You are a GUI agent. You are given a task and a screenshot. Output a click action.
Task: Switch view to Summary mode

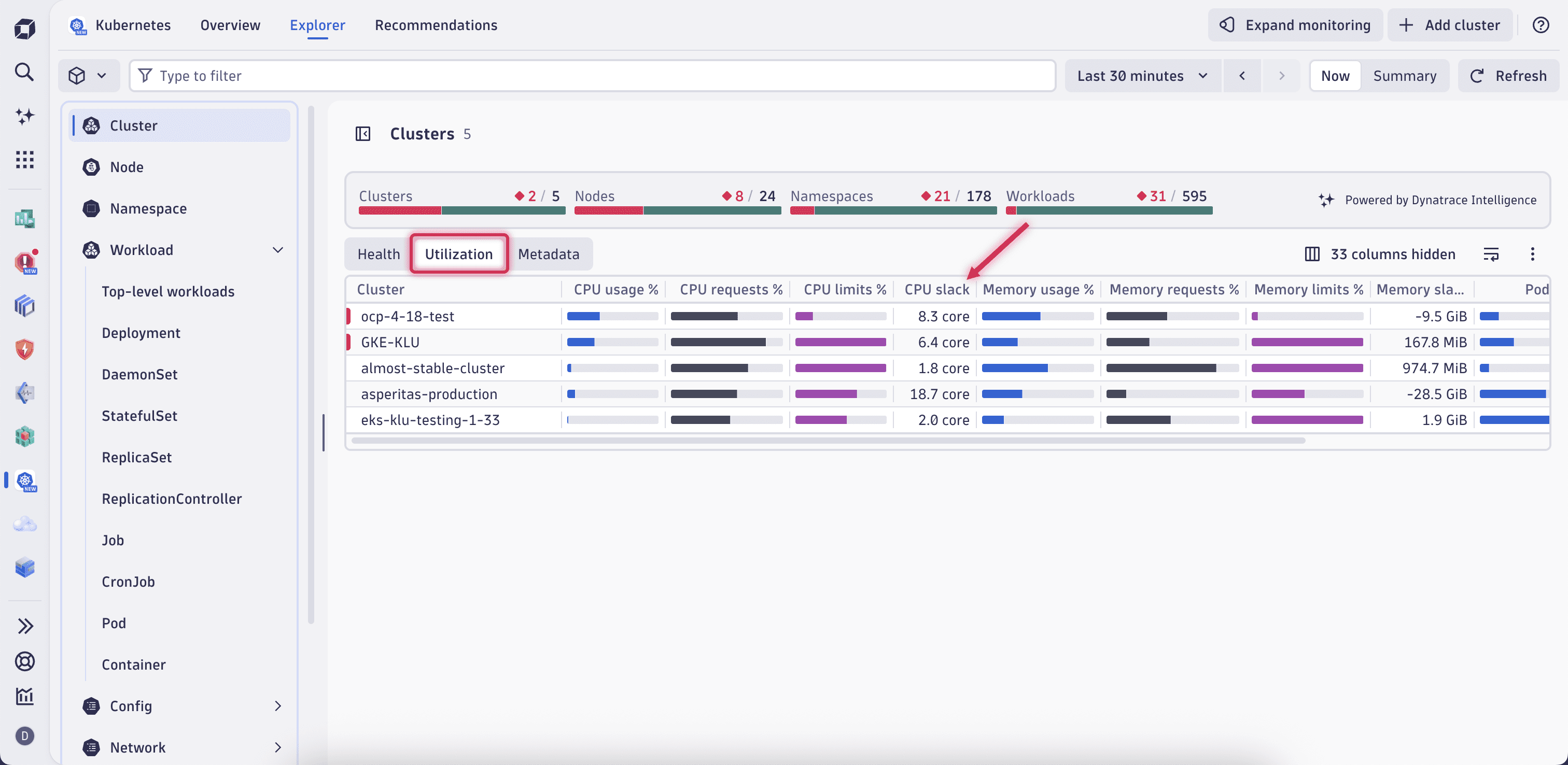[1406, 76]
